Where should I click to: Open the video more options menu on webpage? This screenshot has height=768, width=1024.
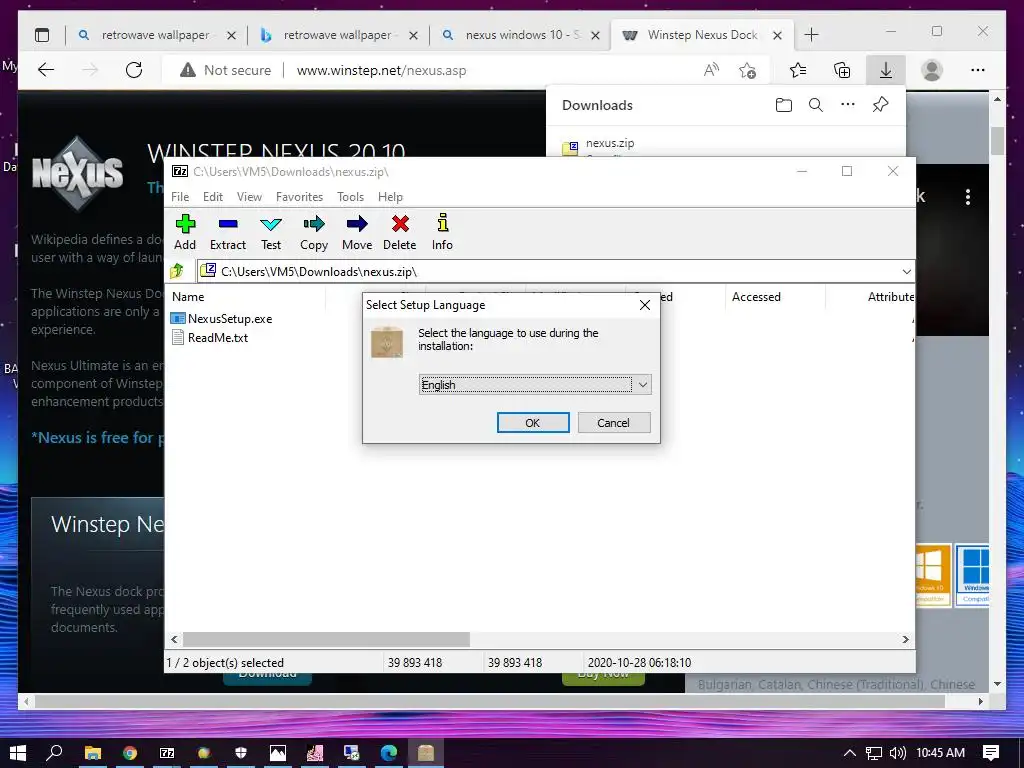(x=968, y=197)
